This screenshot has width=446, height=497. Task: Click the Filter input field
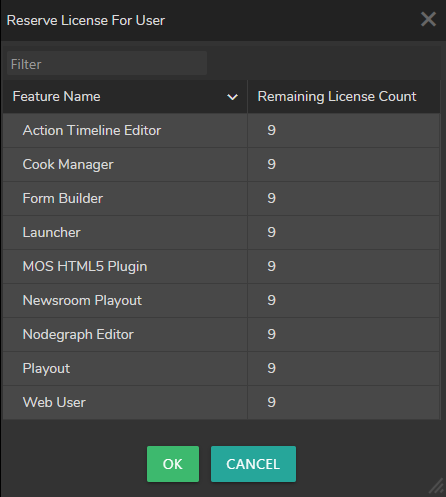pos(107,63)
